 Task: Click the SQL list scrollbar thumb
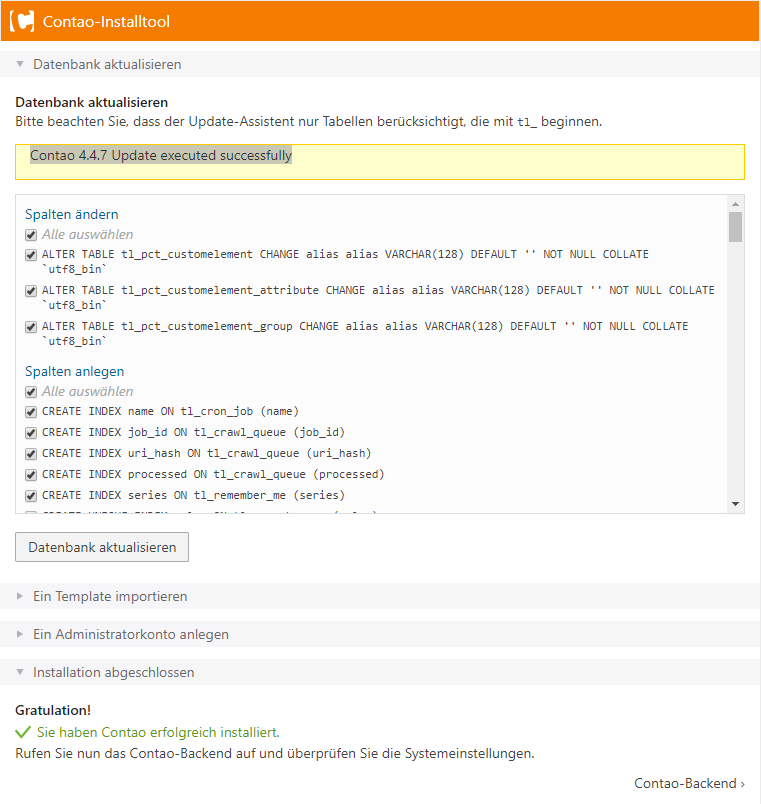click(735, 227)
